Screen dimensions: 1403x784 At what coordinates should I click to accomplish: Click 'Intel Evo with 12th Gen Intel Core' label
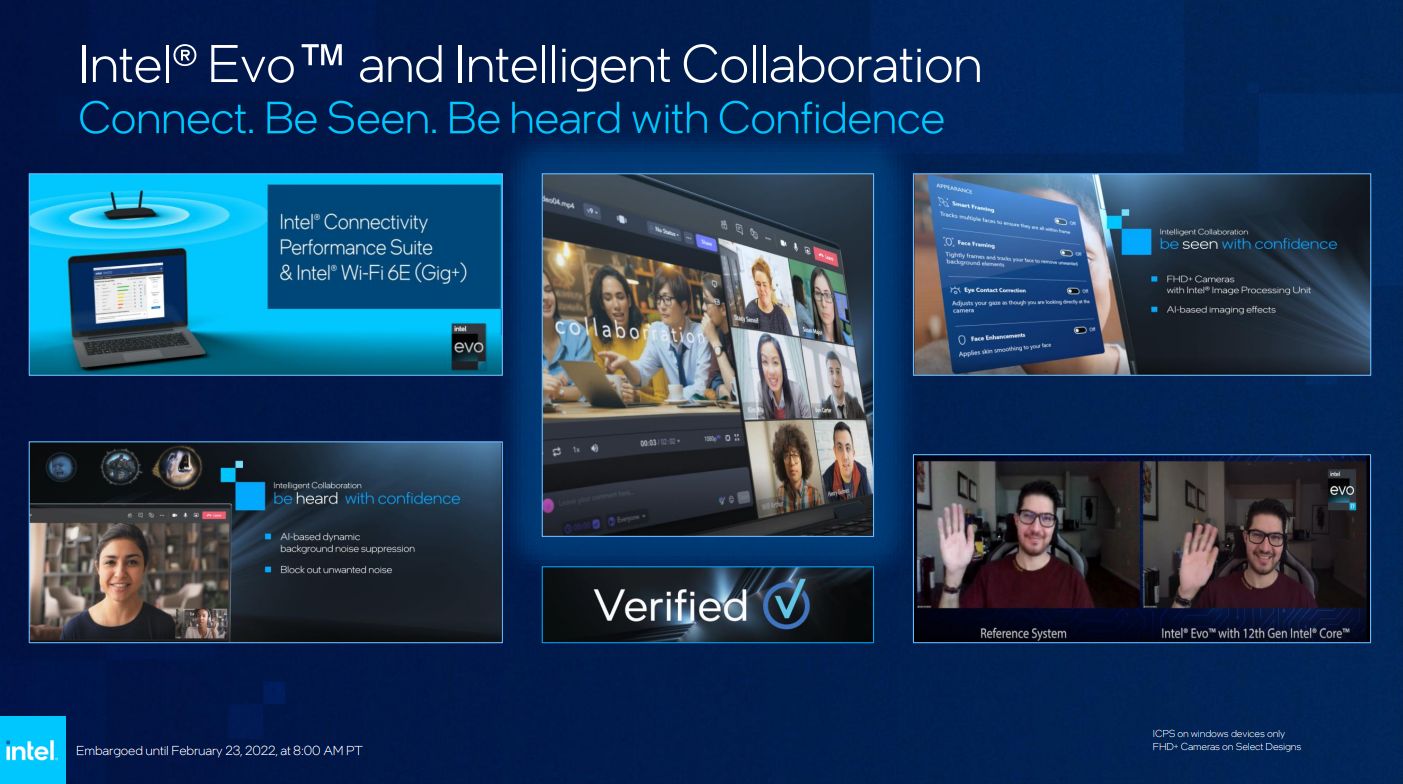(x=1256, y=633)
